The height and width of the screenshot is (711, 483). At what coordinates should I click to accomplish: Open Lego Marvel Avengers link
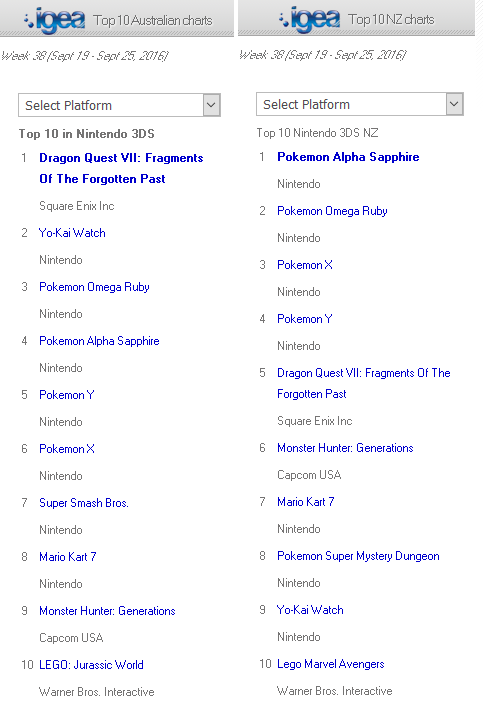(331, 664)
